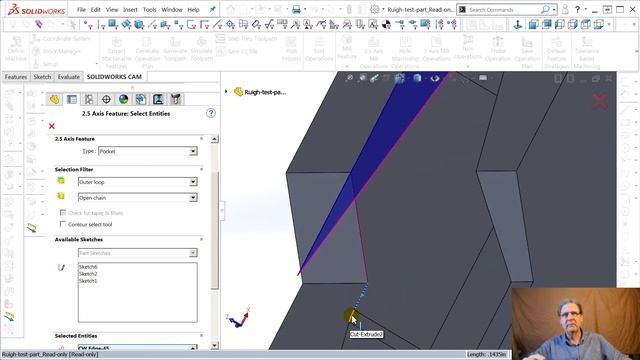Select the SOLIDWORKS CAM tab
Image resolution: width=640 pixels, height=360 pixels.
(114, 77)
